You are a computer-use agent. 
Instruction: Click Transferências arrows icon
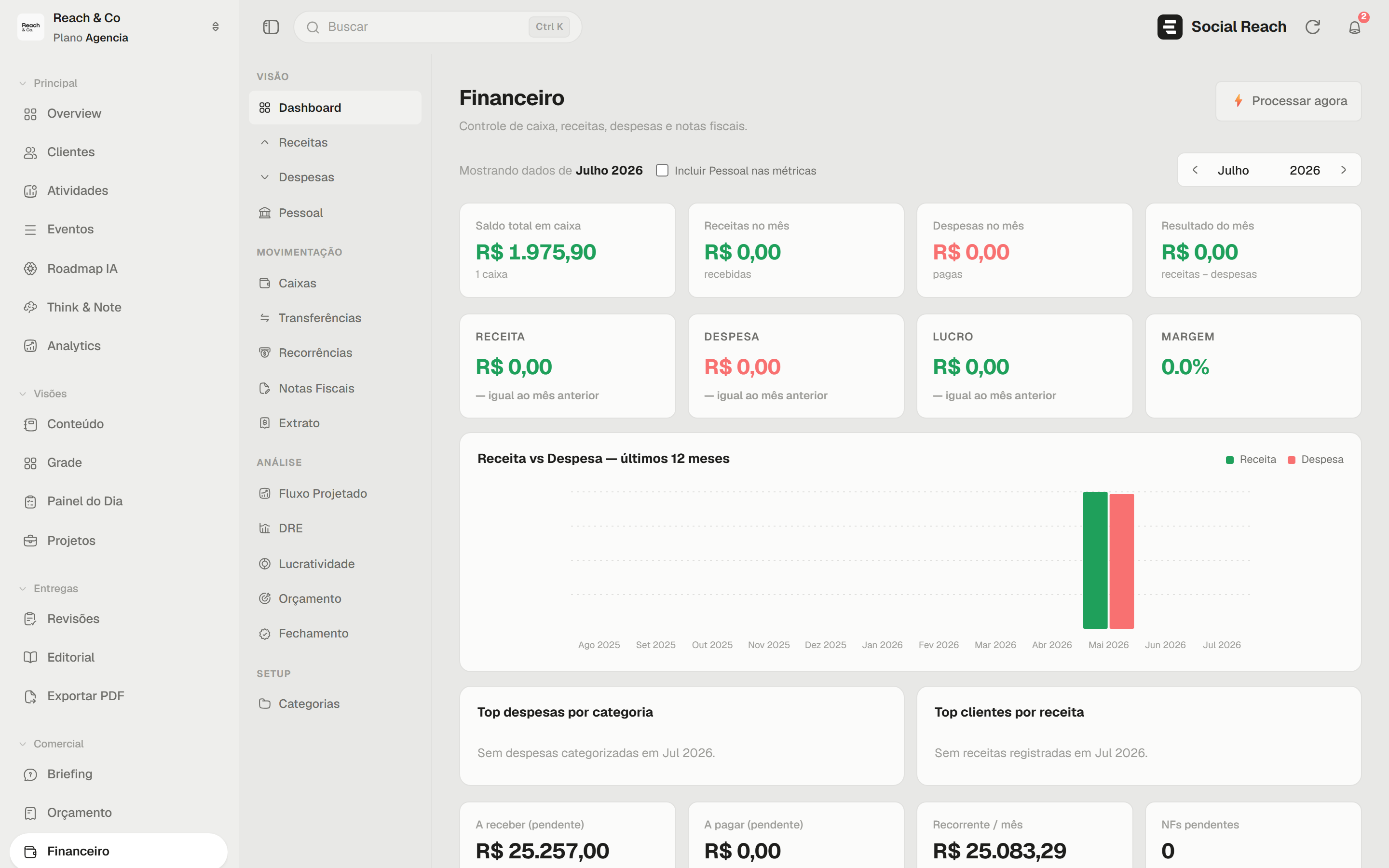pos(265,318)
